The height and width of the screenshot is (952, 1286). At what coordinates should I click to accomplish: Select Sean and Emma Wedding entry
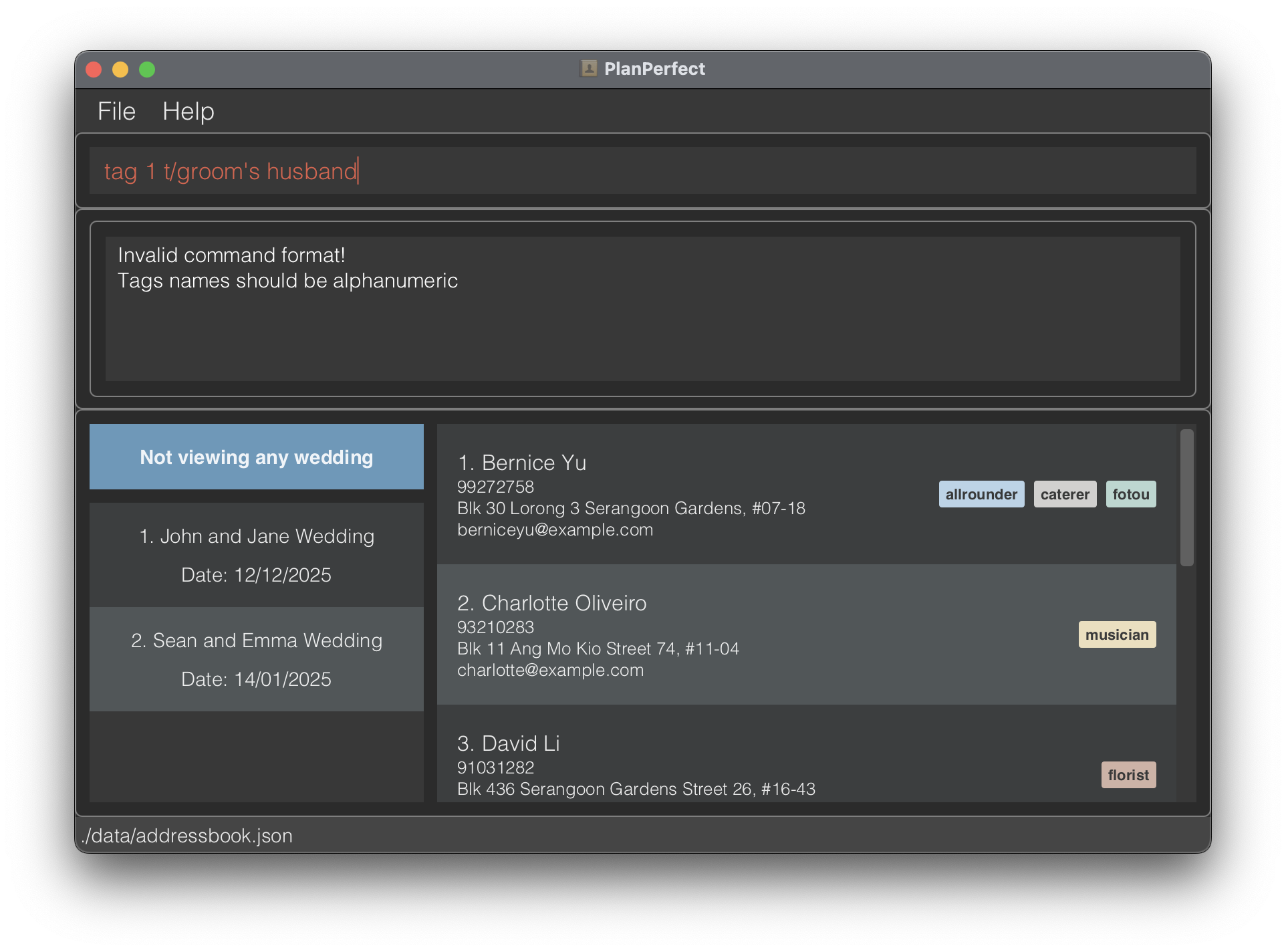(x=257, y=659)
